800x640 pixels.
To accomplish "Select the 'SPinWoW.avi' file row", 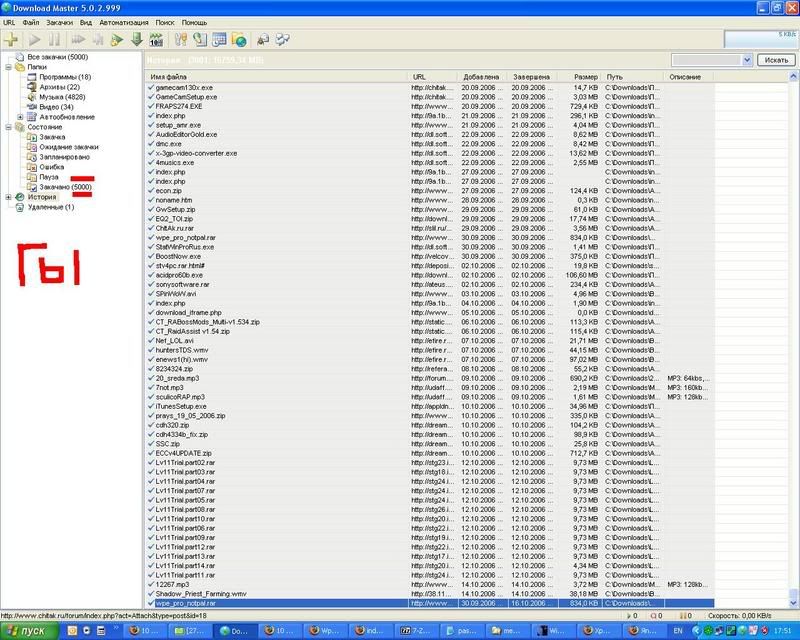I will (430, 294).
